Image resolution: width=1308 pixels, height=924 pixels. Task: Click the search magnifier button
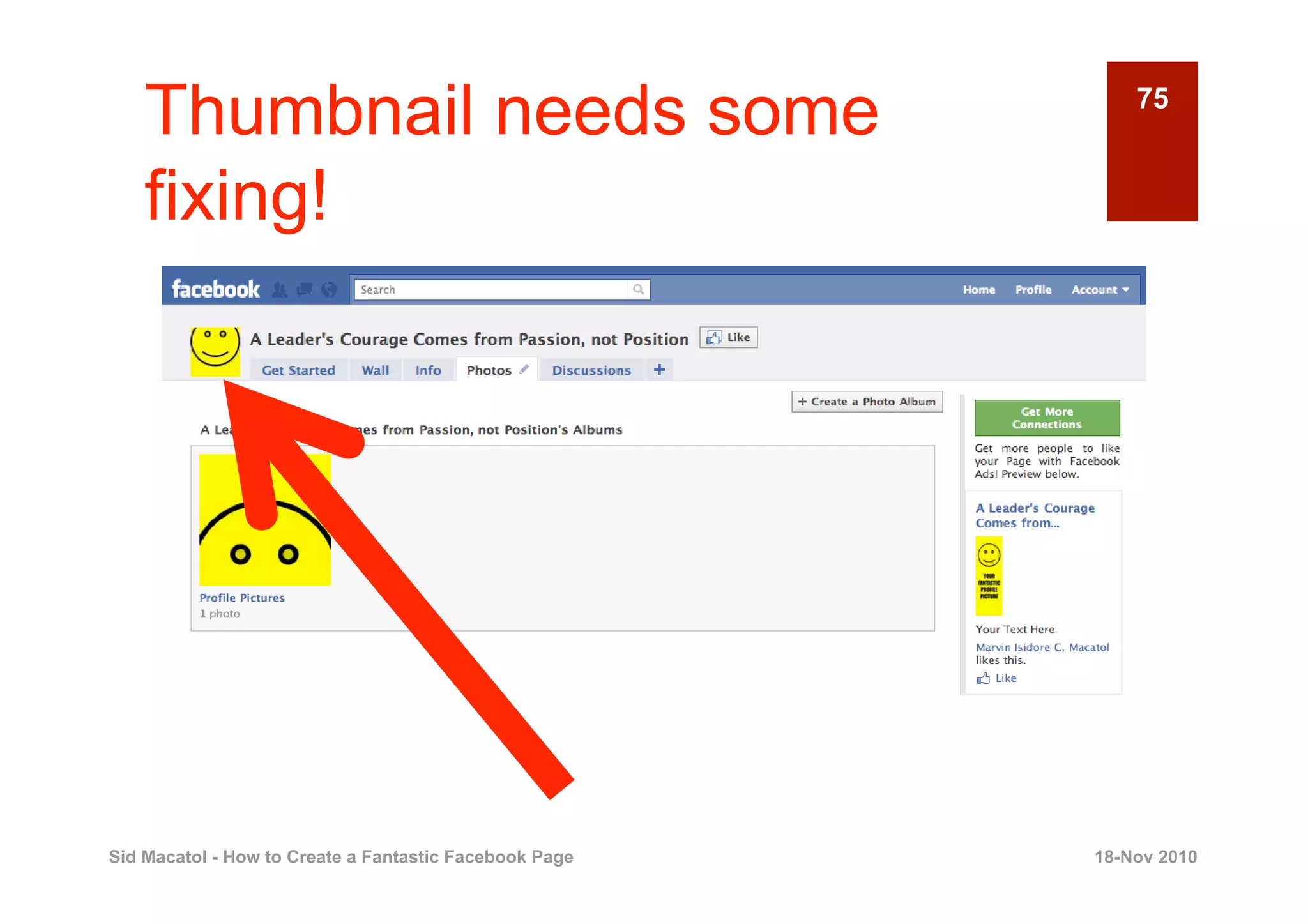[638, 289]
